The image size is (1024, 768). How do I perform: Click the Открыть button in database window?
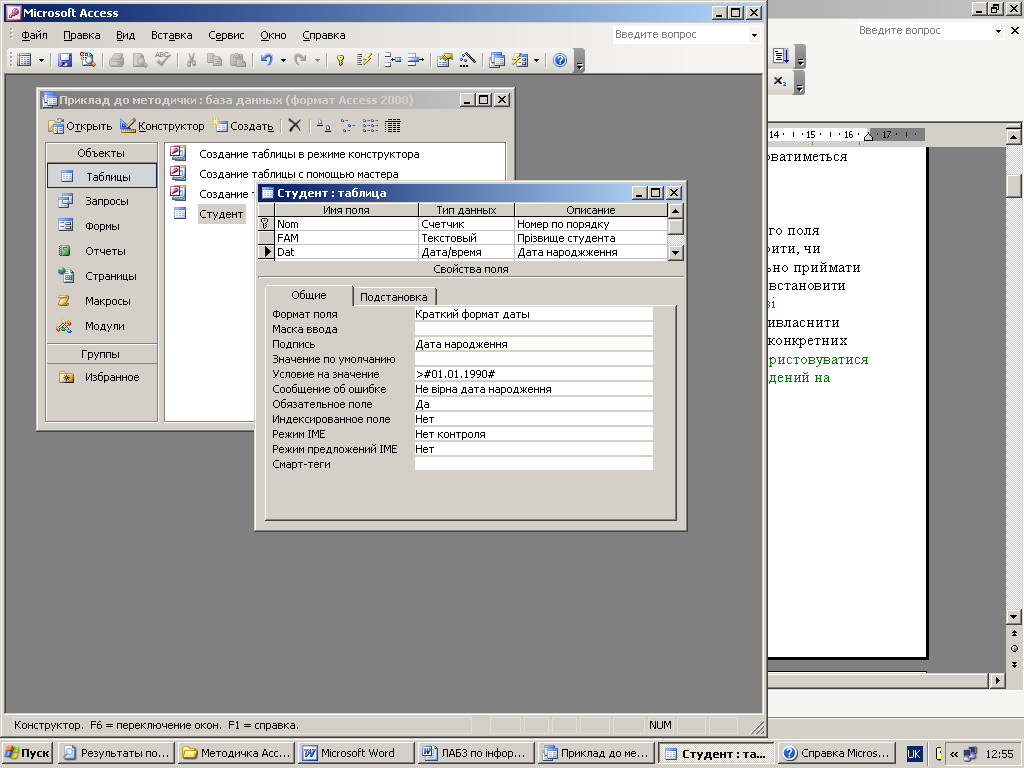(x=80, y=126)
